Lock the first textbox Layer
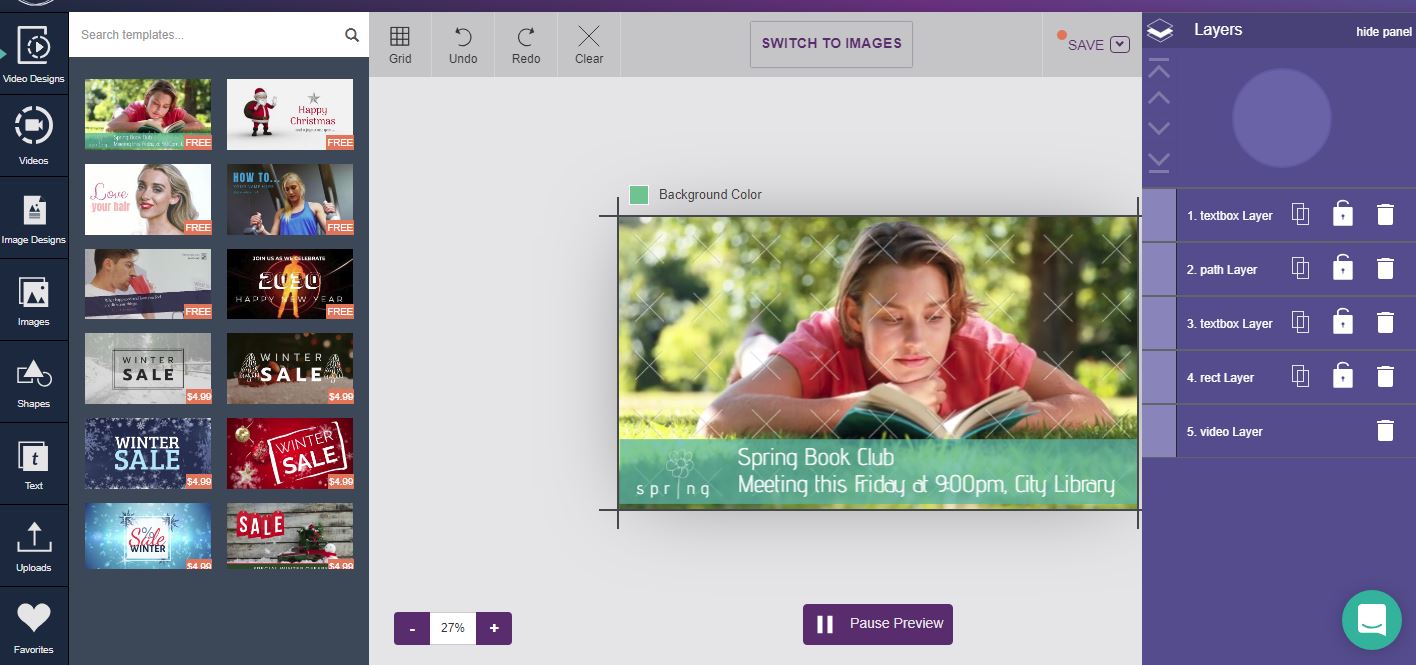1416x665 pixels. coord(1343,214)
